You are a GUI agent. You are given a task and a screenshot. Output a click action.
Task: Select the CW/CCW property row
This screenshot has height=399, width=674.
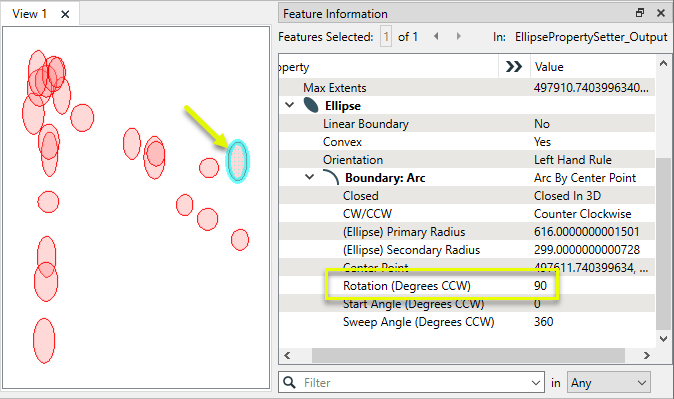(x=467, y=214)
